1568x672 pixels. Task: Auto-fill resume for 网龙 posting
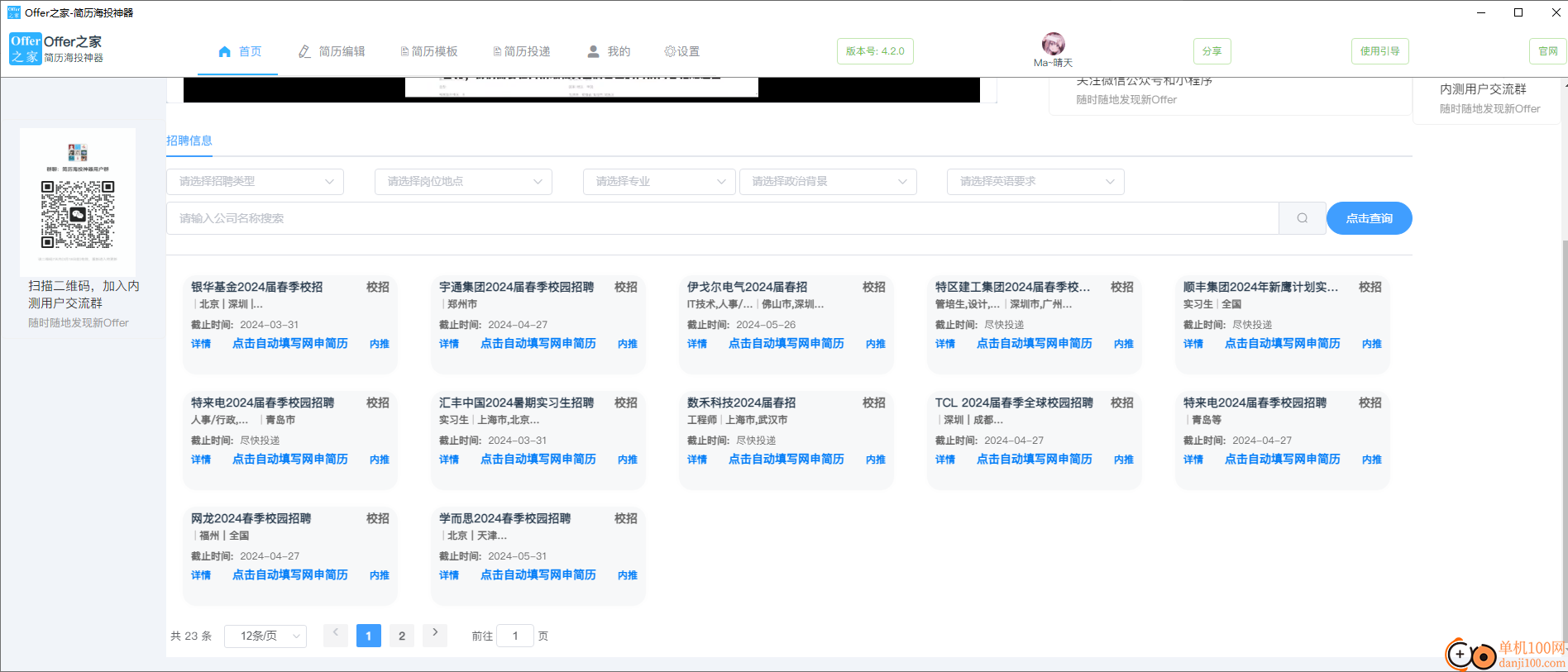tap(290, 575)
